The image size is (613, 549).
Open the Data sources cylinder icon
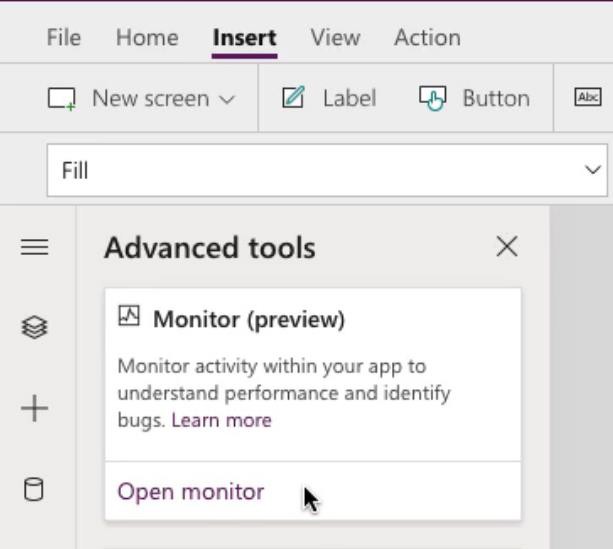34,489
